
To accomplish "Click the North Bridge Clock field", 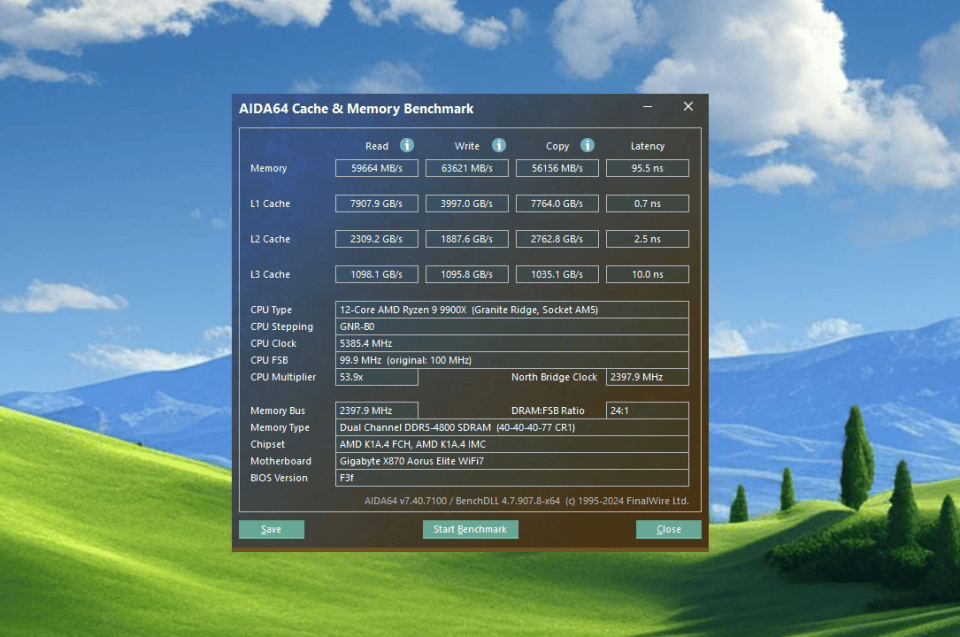I will tap(647, 377).
